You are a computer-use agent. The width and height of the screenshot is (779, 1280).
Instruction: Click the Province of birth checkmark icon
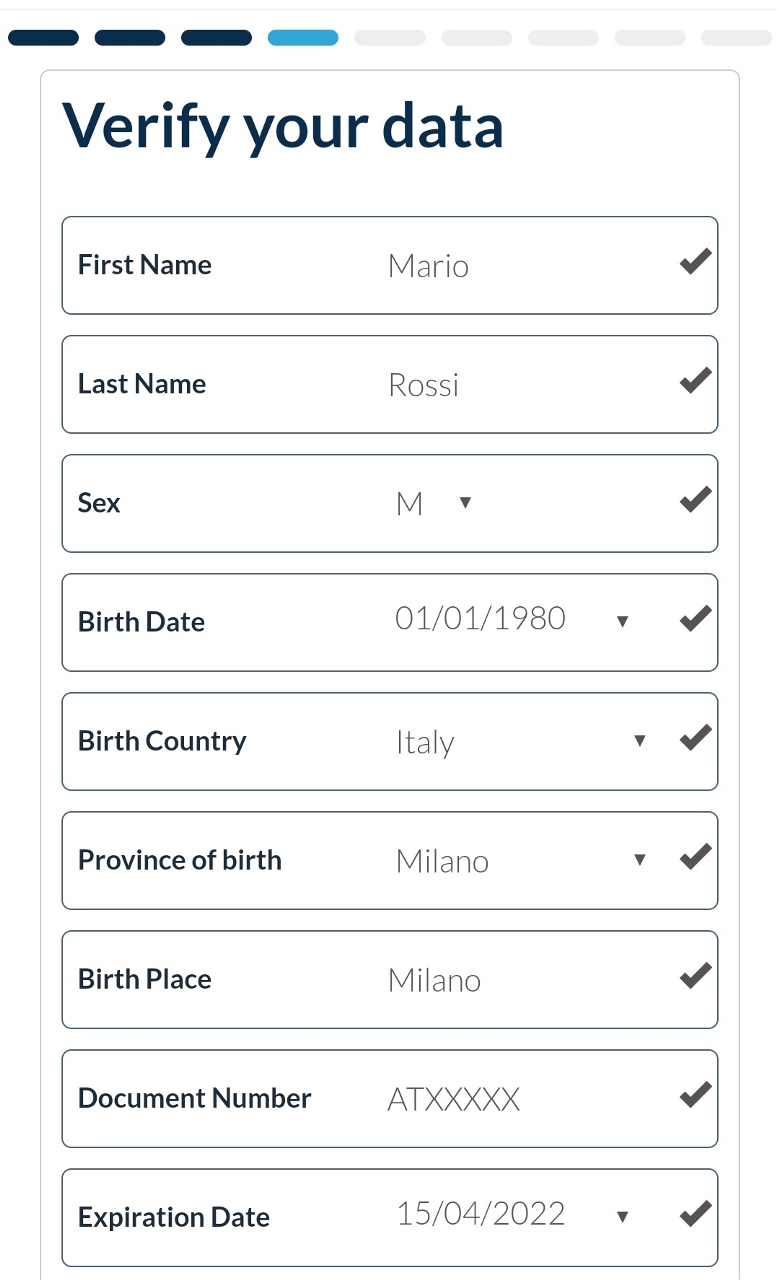pos(695,858)
